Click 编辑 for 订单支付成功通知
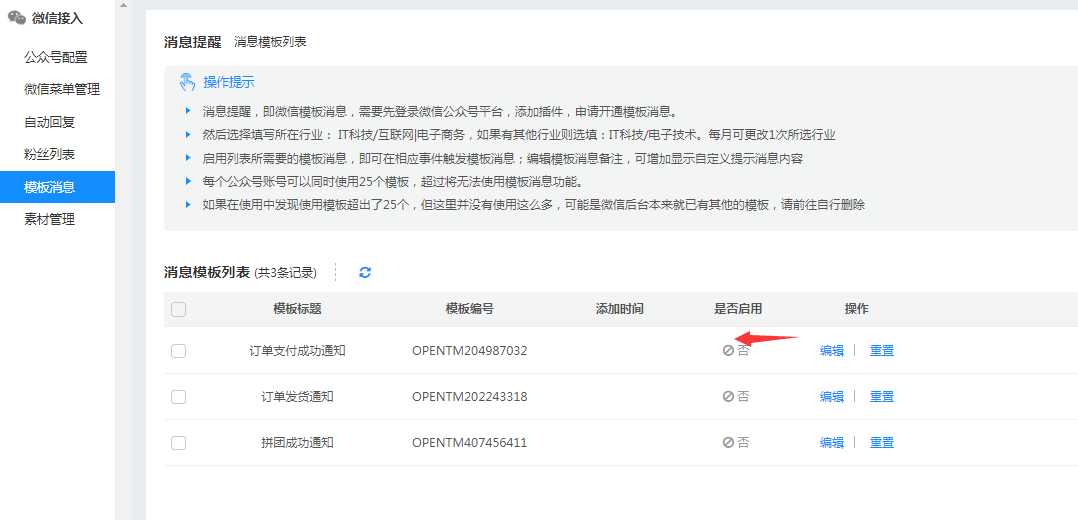The image size is (1078, 520). [832, 351]
